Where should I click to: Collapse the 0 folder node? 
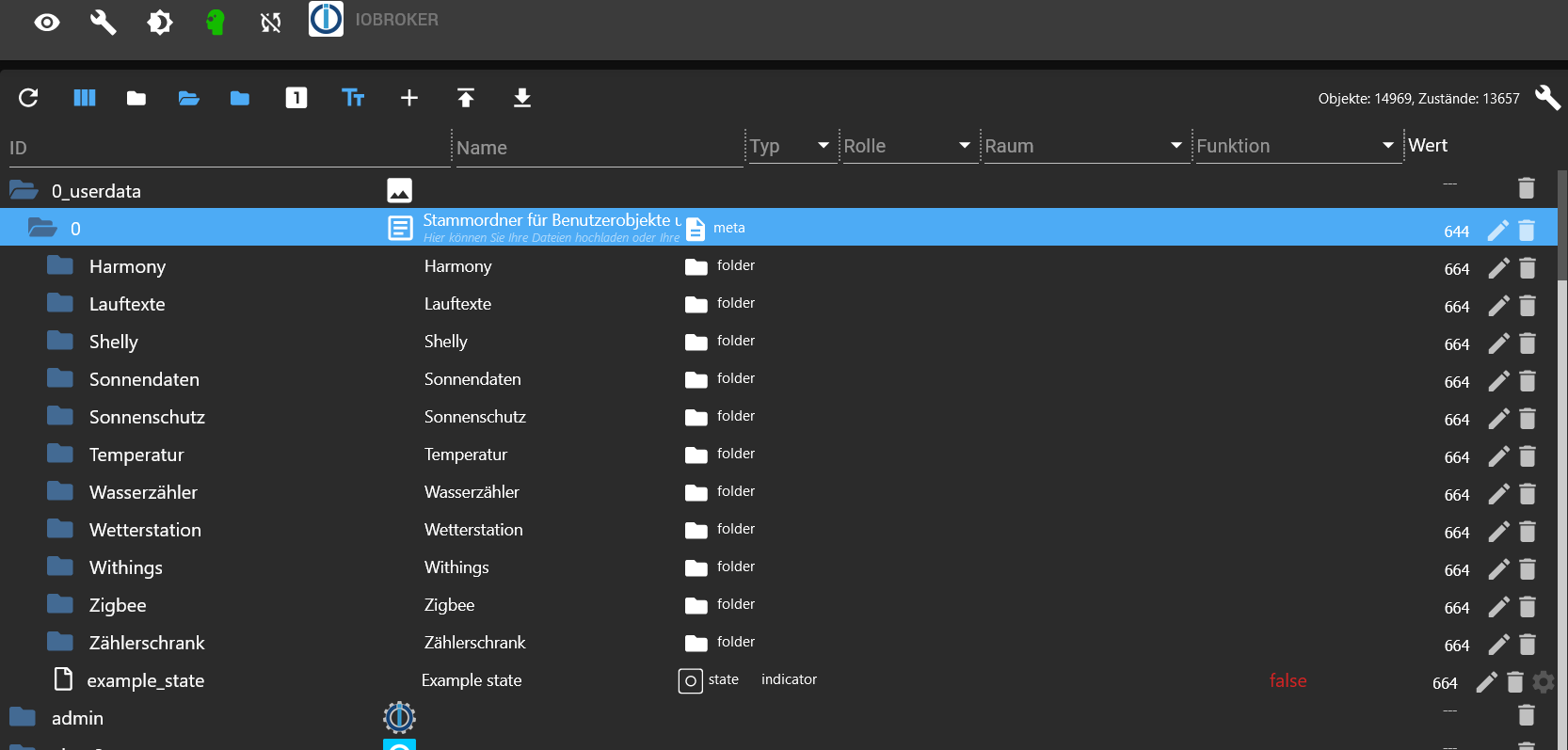click(x=42, y=228)
